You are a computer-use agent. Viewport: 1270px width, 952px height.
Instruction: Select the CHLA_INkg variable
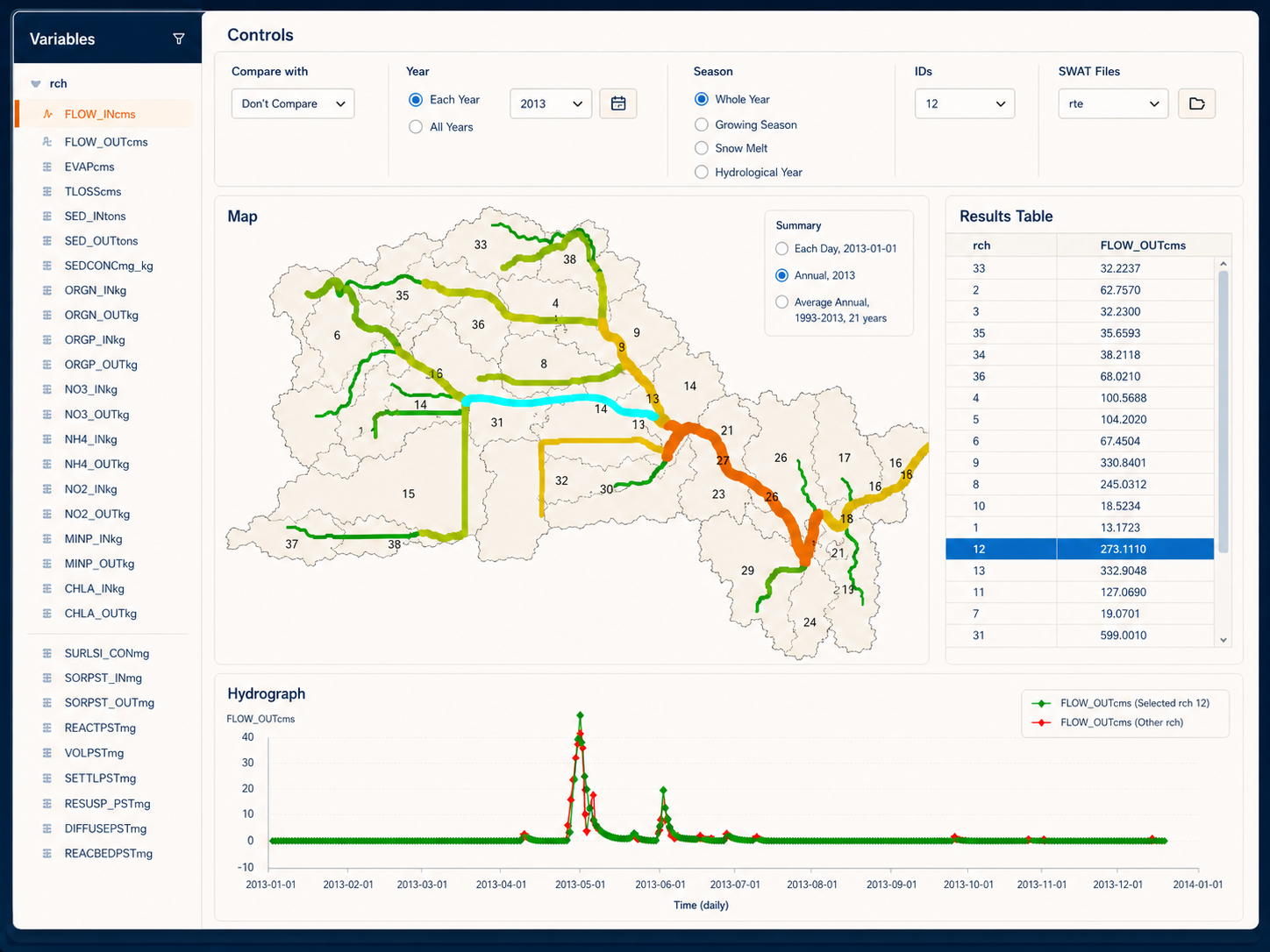pos(94,588)
